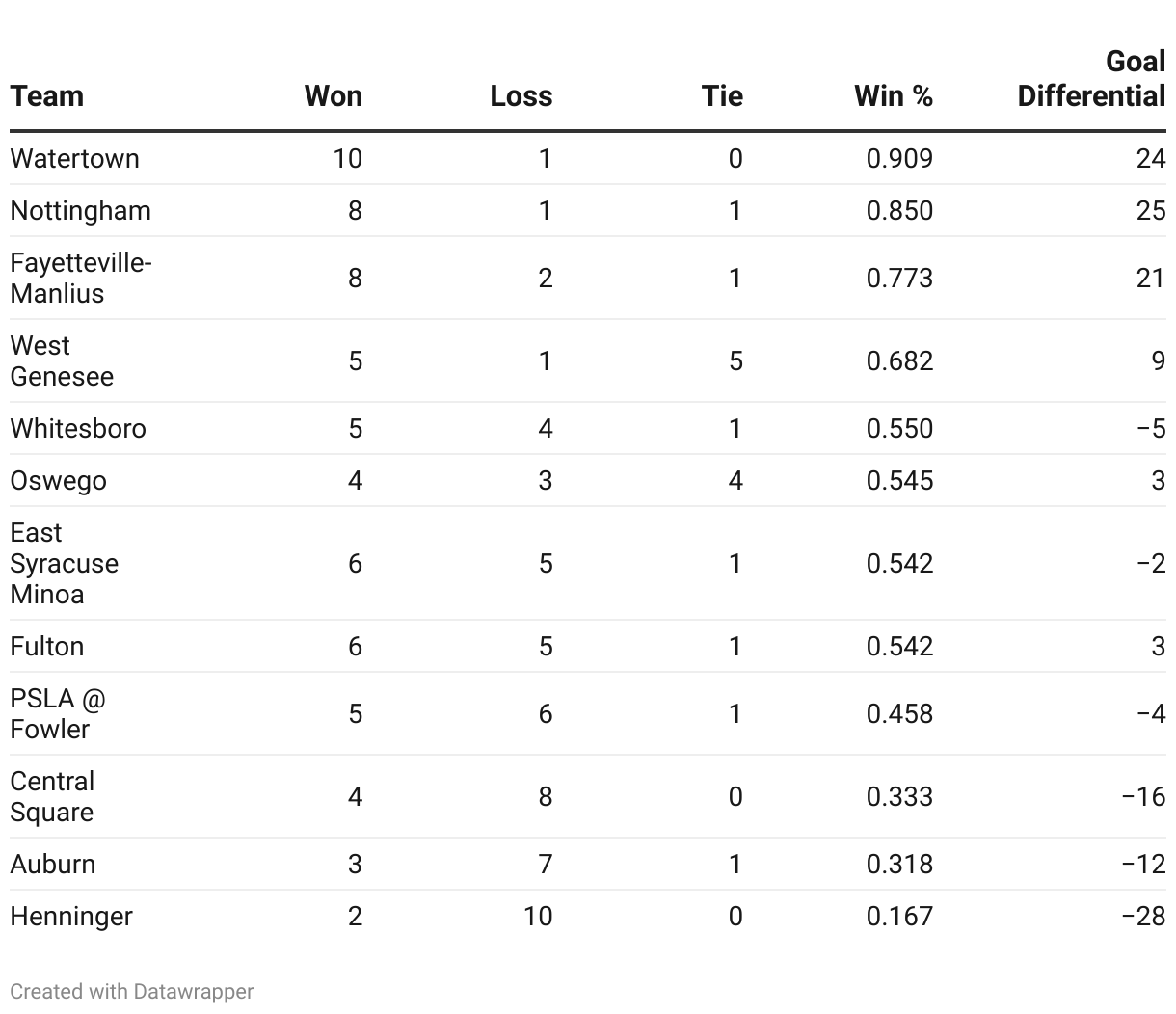Click the Win % column header
Image resolution: width=1176 pixels, height=1014 pixels.
pos(893,96)
